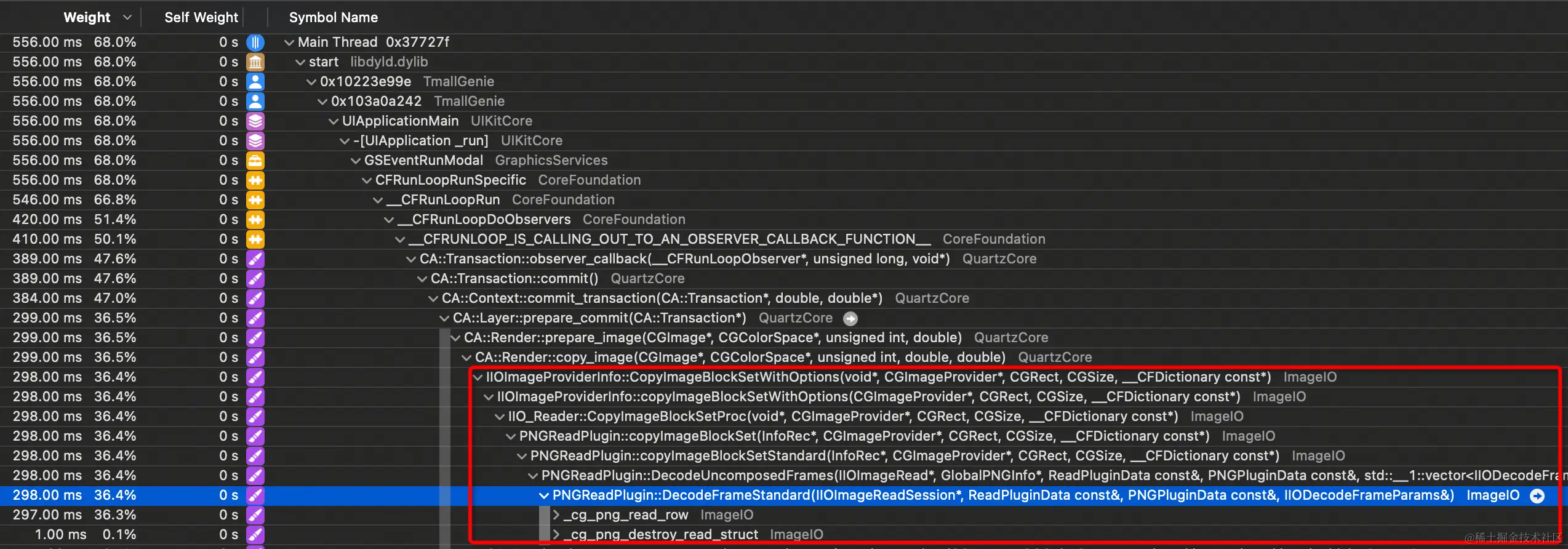Click the UIKit icon beside -[UIApplication _run]
Screen dimensions: 1568x549
255,141
